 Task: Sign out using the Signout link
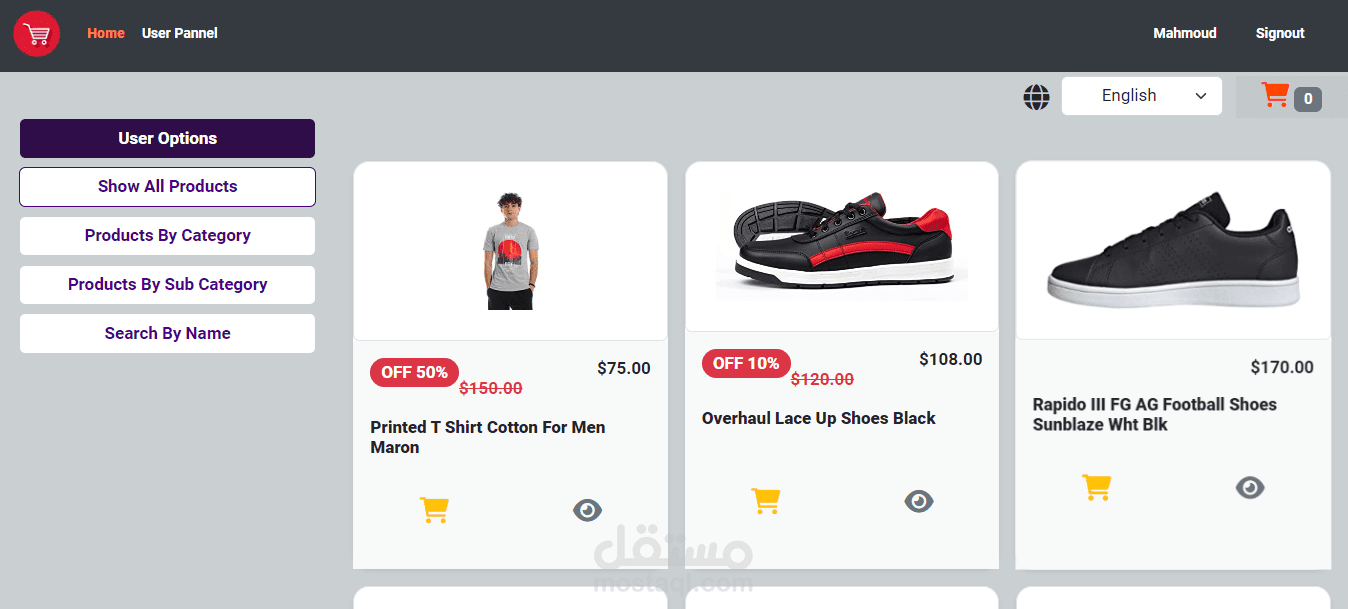1279,32
